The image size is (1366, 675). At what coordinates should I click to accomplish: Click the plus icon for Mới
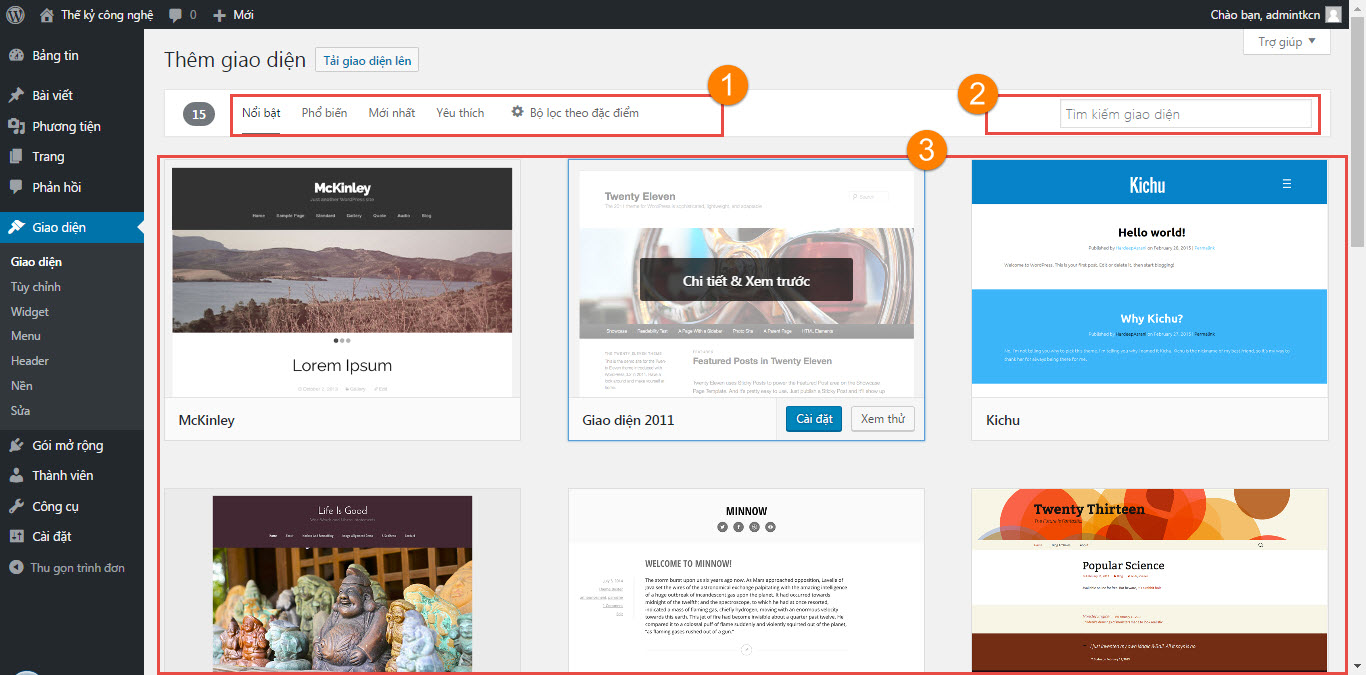pos(220,15)
